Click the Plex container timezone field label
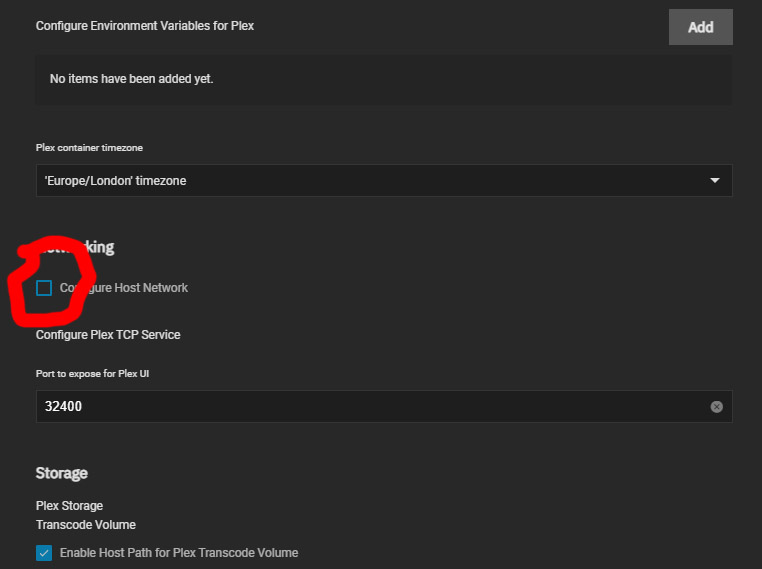The image size is (762, 569). [x=89, y=148]
